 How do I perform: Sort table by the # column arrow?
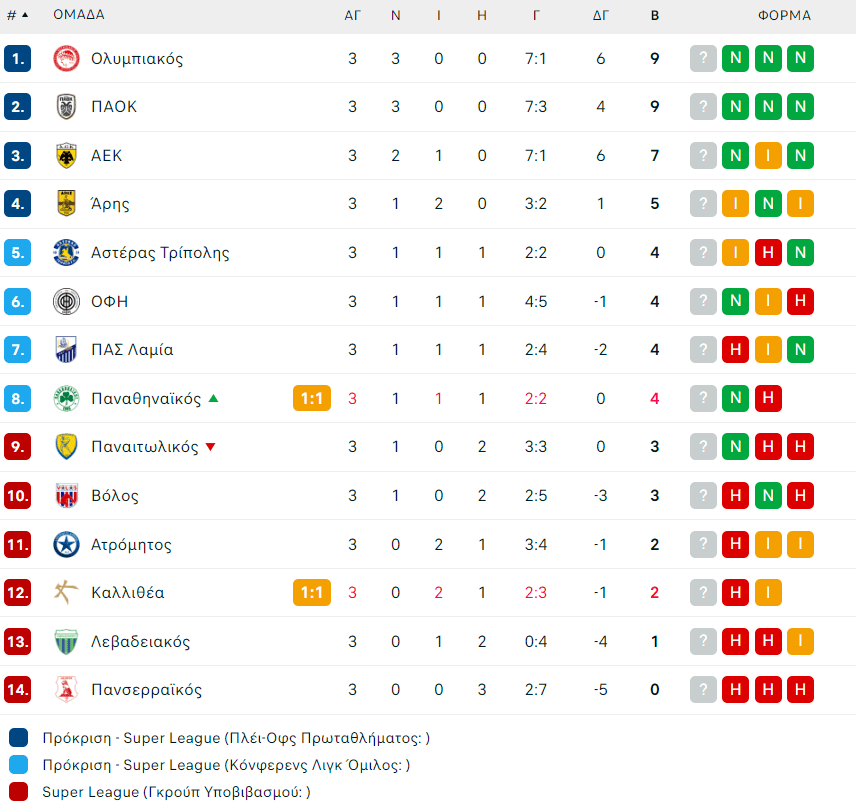point(24,16)
